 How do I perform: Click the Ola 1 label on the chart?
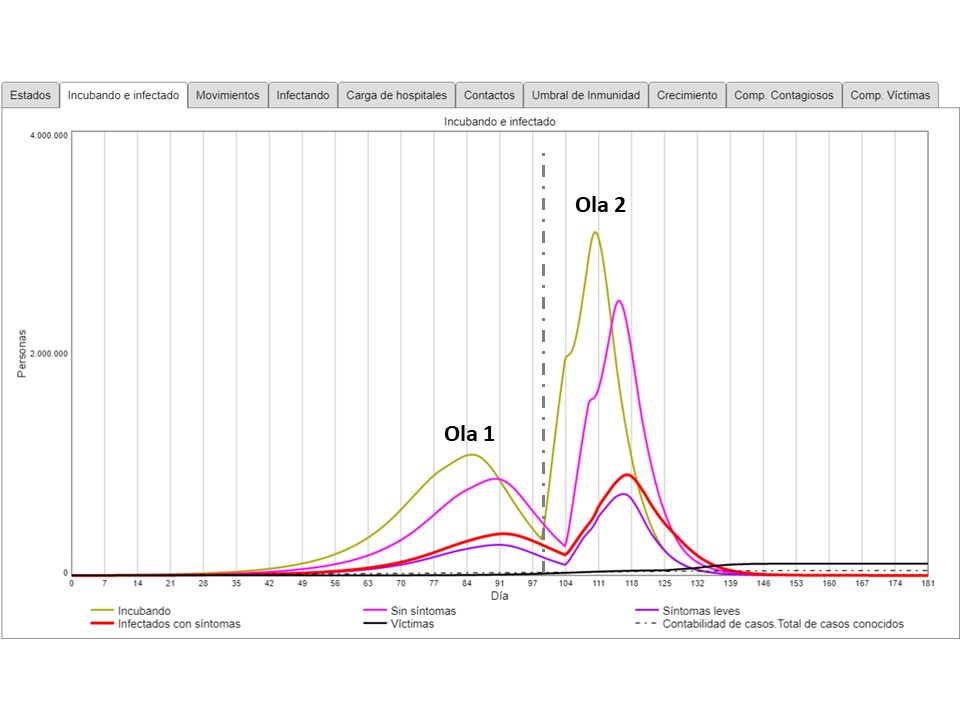(469, 434)
